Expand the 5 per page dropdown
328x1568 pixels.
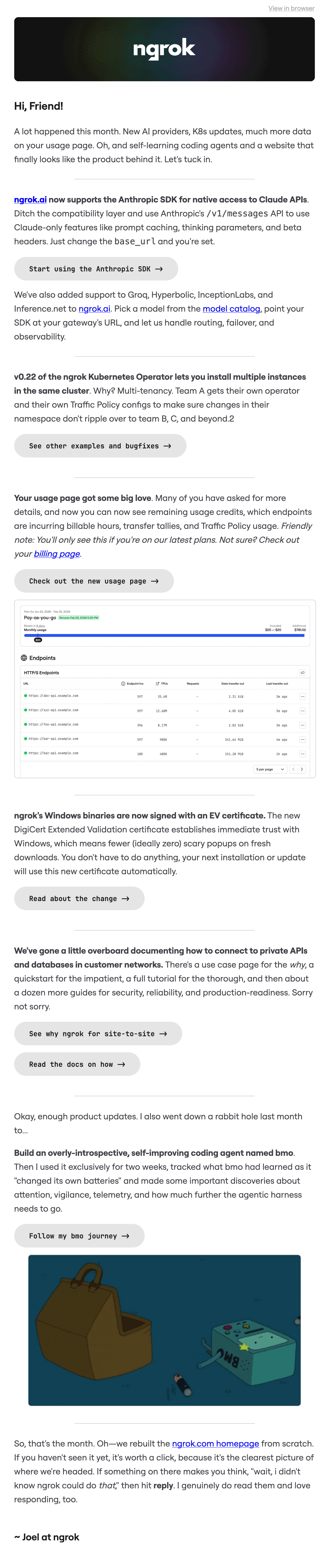270,769
